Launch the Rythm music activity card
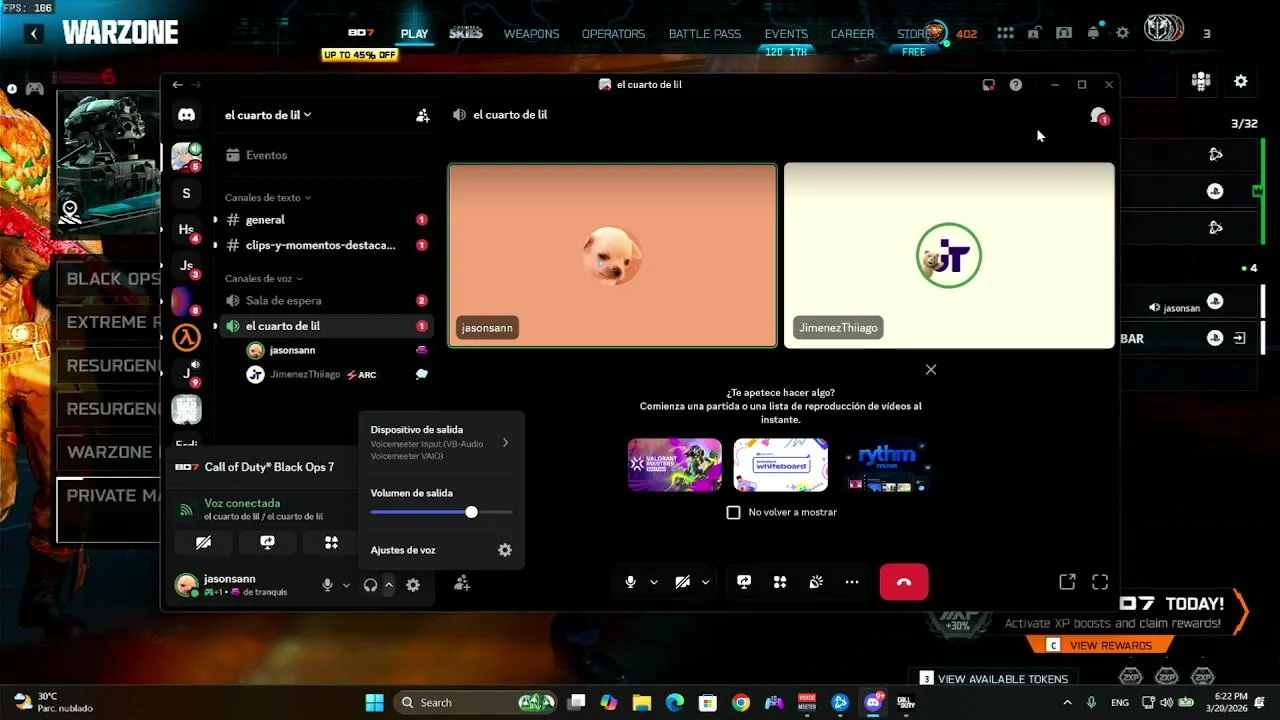The width and height of the screenshot is (1280, 720). pyautogui.click(x=887, y=465)
